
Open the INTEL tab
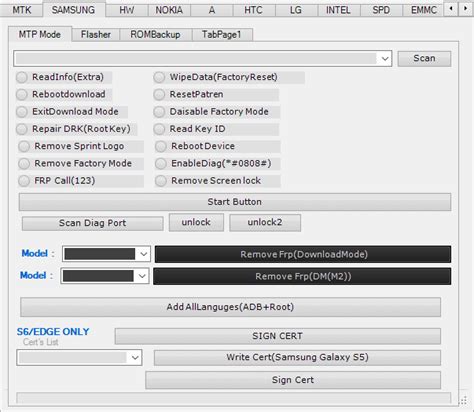338,10
